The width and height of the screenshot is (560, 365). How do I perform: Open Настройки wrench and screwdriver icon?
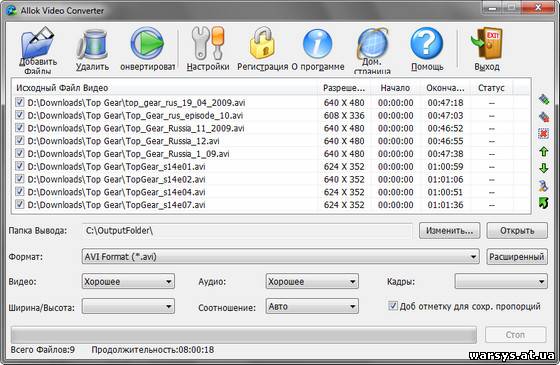coord(208,43)
